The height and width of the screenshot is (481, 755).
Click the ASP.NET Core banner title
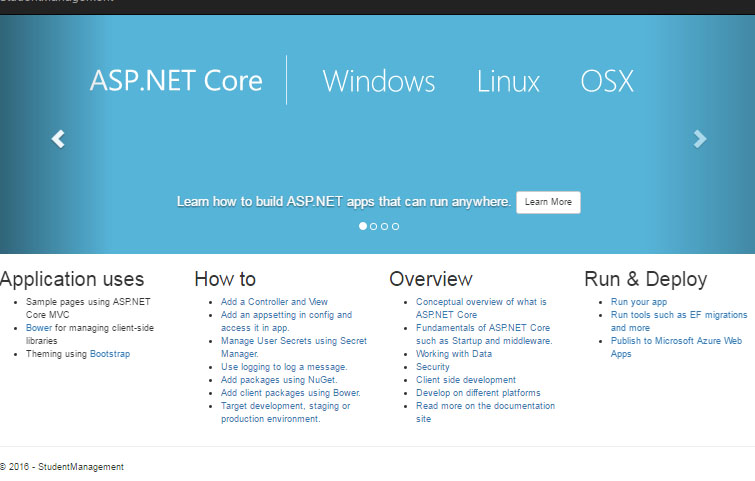pyautogui.click(x=176, y=80)
